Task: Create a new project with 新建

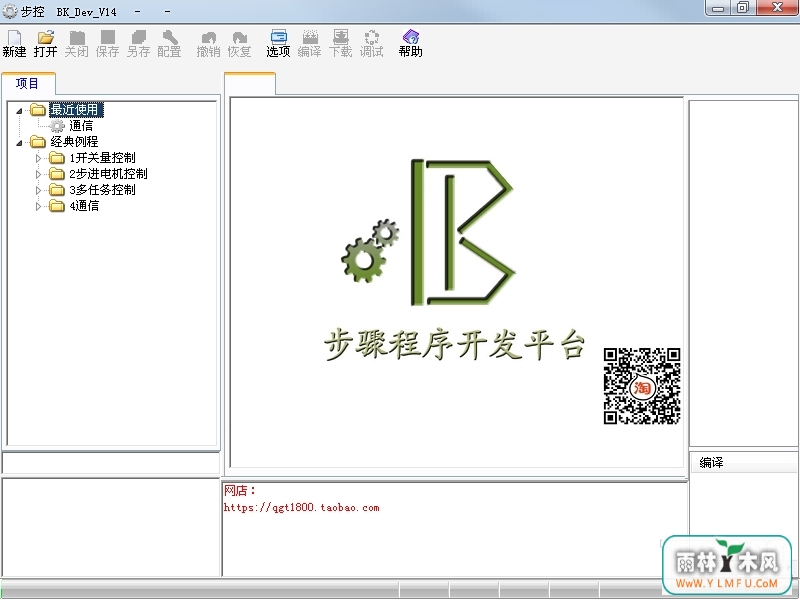Action: pos(14,43)
